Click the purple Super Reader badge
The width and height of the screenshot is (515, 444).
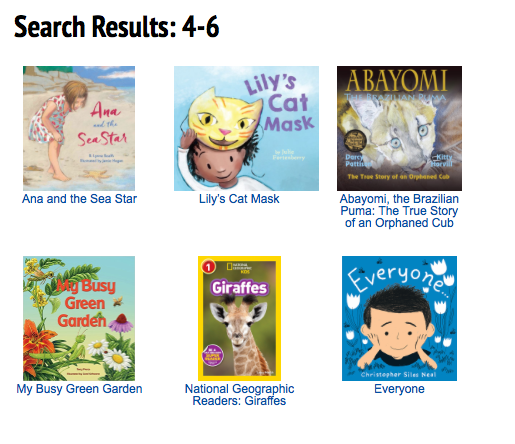click(213, 355)
